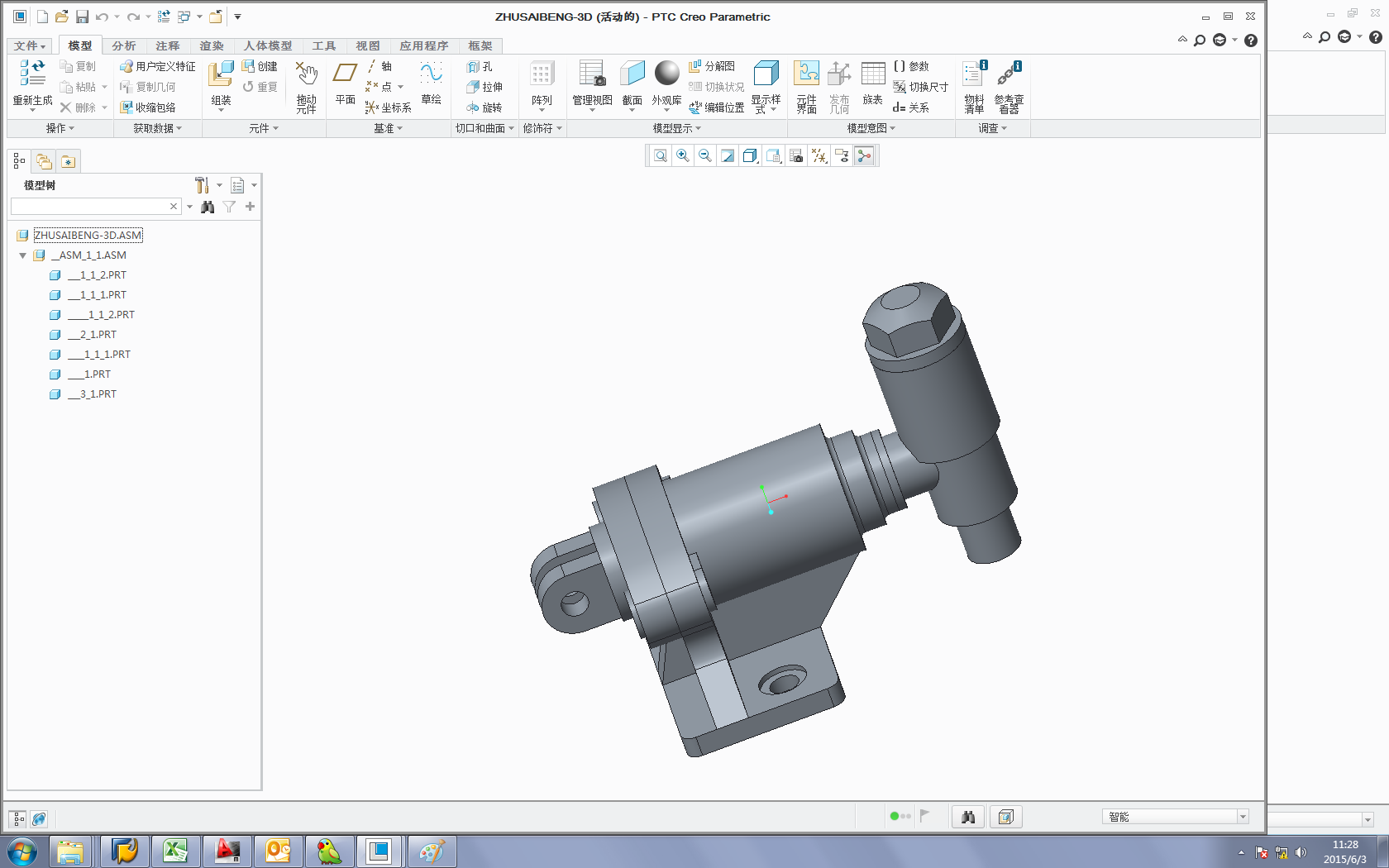The height and width of the screenshot is (868, 1389).
Task: Click the 重新生成 (Regenerate) icon
Action: pos(32,74)
